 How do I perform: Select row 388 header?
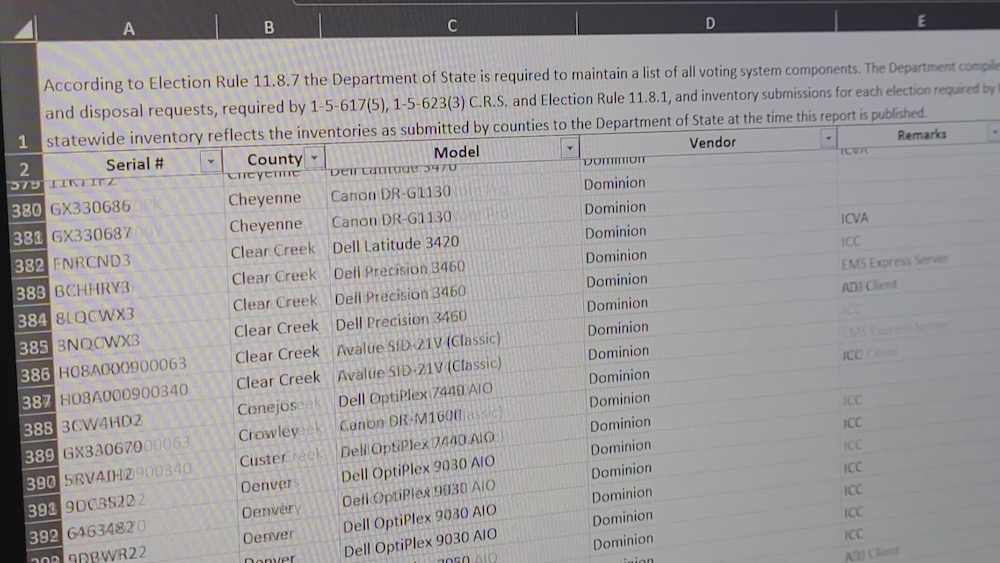[x=39, y=429]
